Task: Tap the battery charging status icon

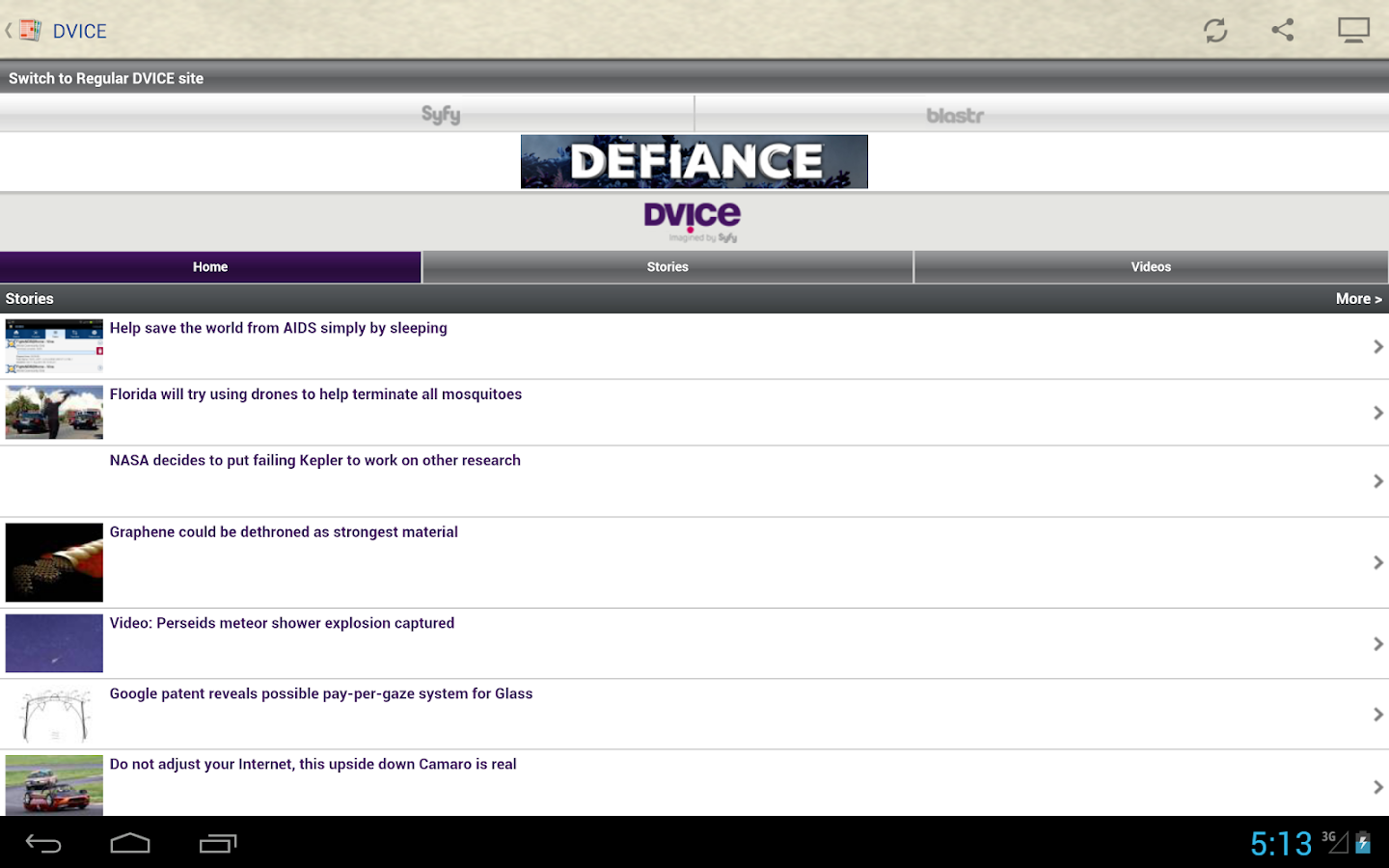Action: [1363, 843]
